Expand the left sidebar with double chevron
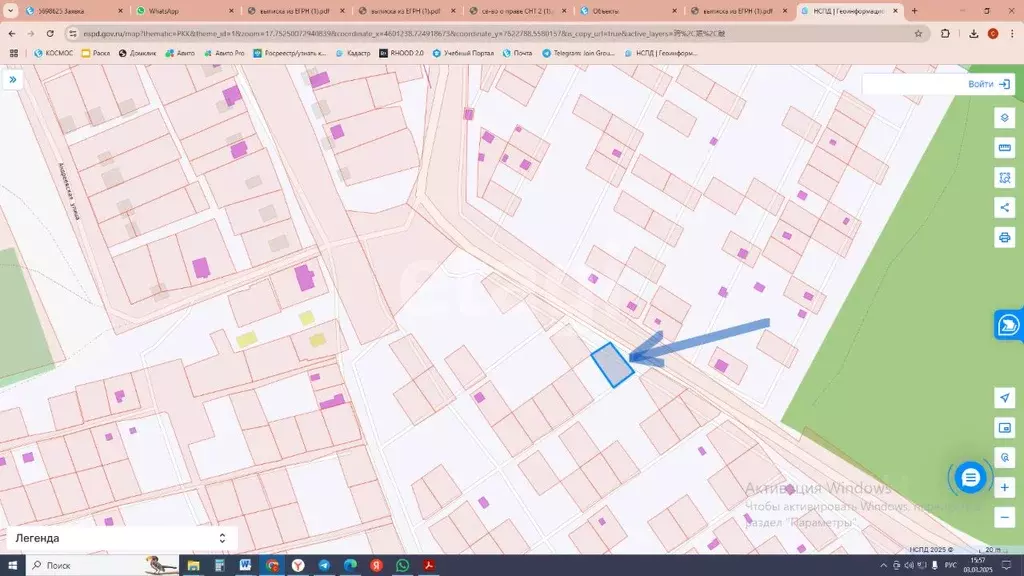Viewport: 1024px width, 576px height. [12, 80]
